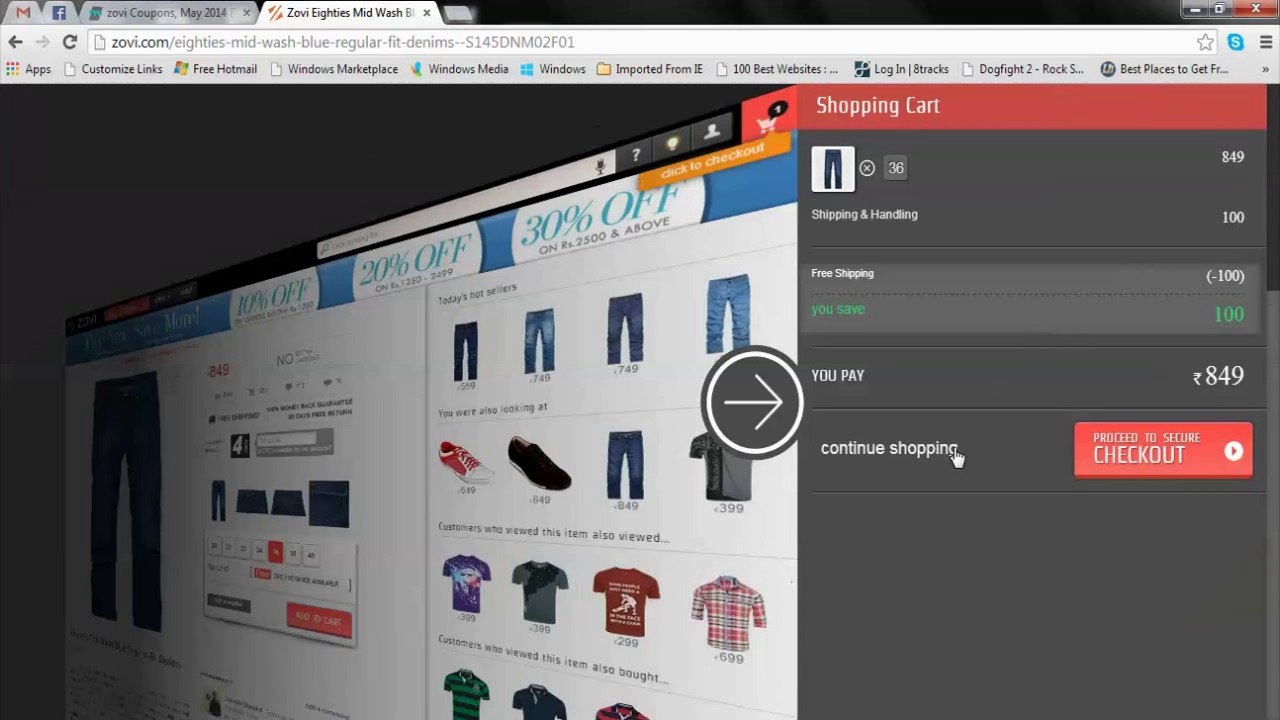Open the Customize Links bookmark
Viewport: 1280px width, 720px height.
(112, 69)
